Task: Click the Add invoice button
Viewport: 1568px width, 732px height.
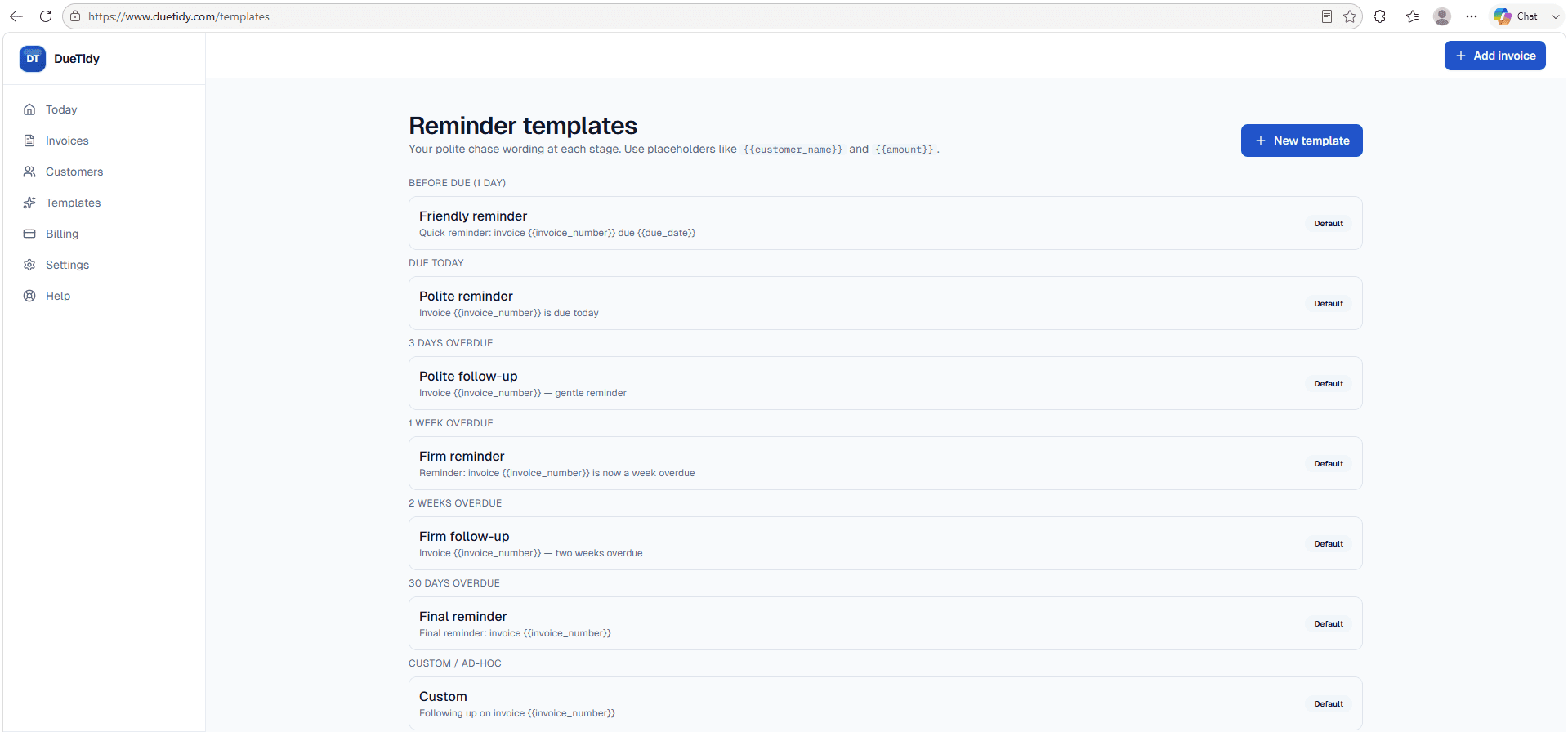Action: point(1494,56)
